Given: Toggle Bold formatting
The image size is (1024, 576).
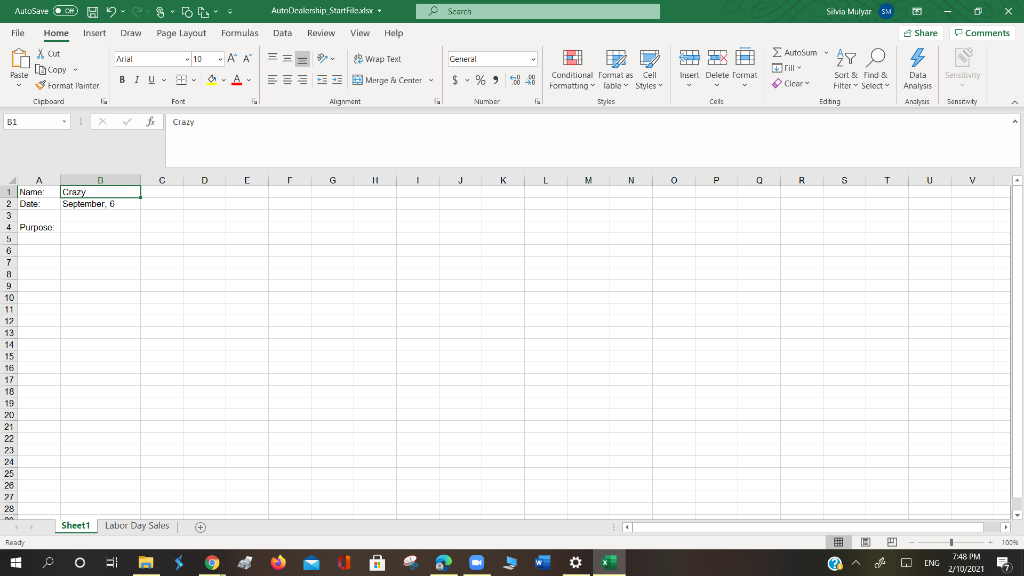Looking at the screenshot, I should (x=120, y=79).
